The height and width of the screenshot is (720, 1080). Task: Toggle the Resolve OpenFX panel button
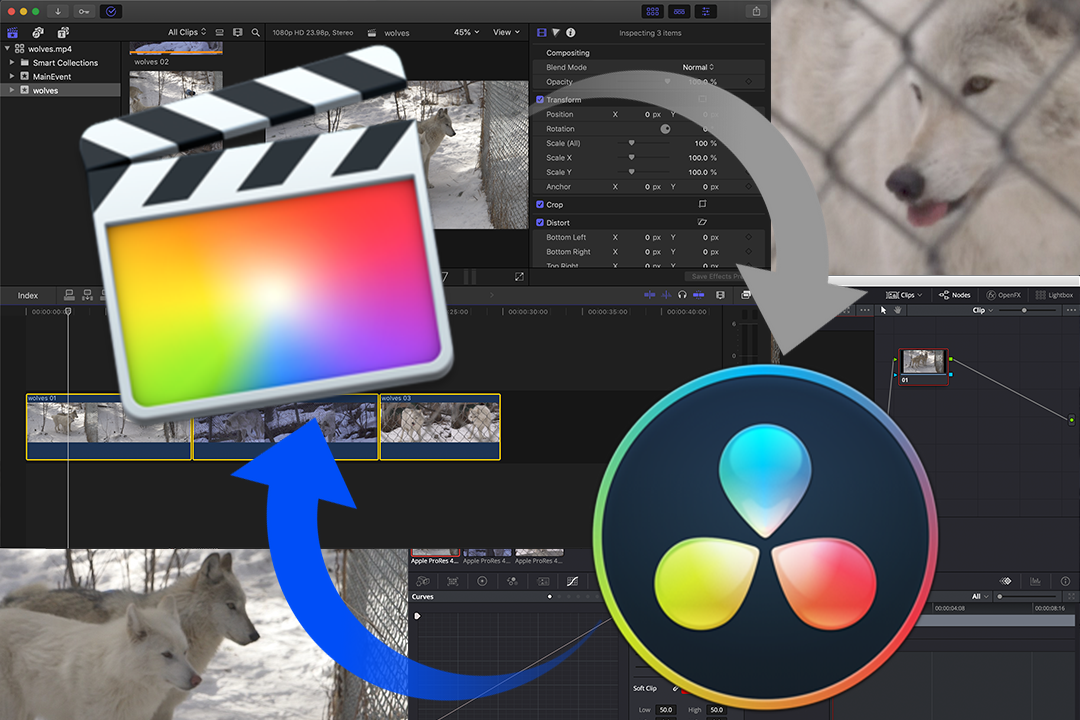coord(1003,295)
